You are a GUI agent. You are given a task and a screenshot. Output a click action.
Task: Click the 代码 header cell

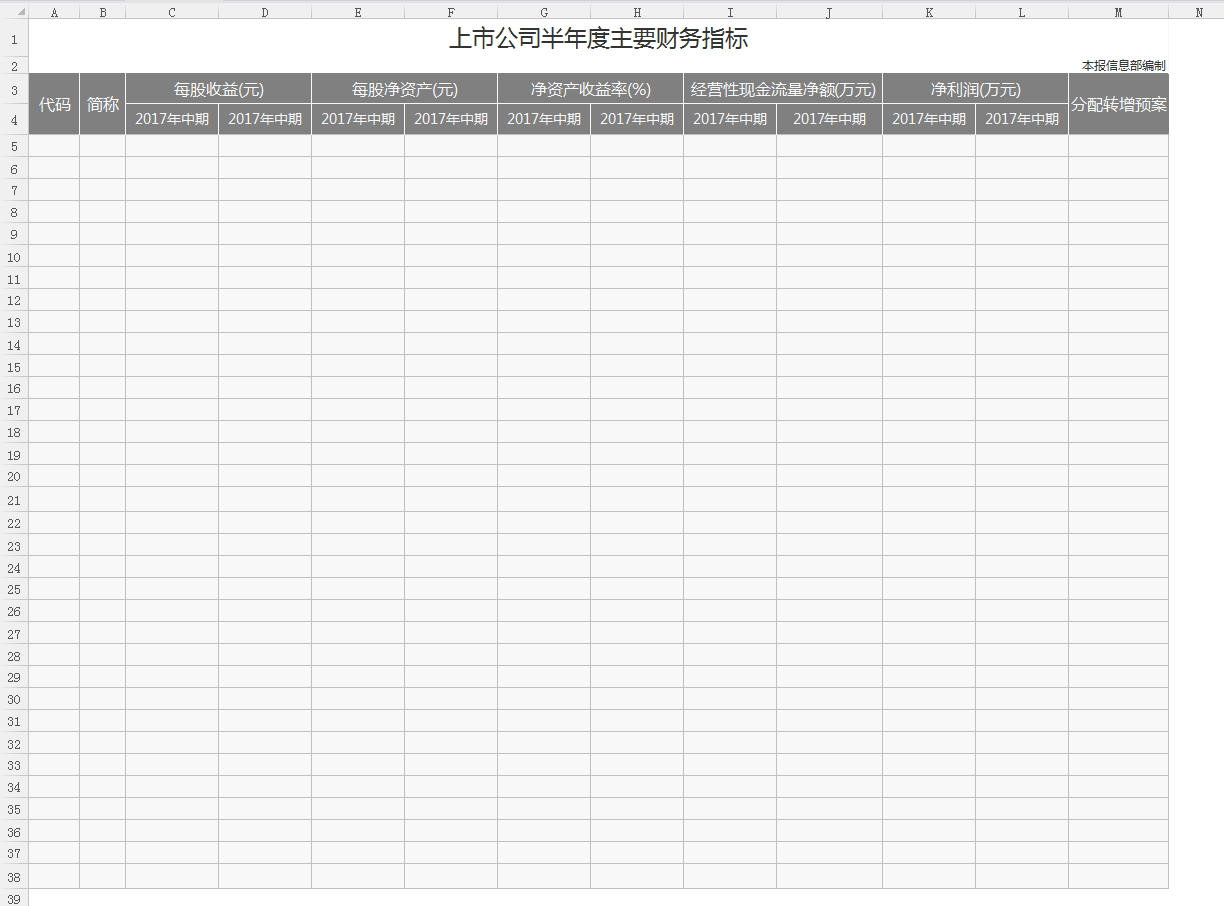54,104
